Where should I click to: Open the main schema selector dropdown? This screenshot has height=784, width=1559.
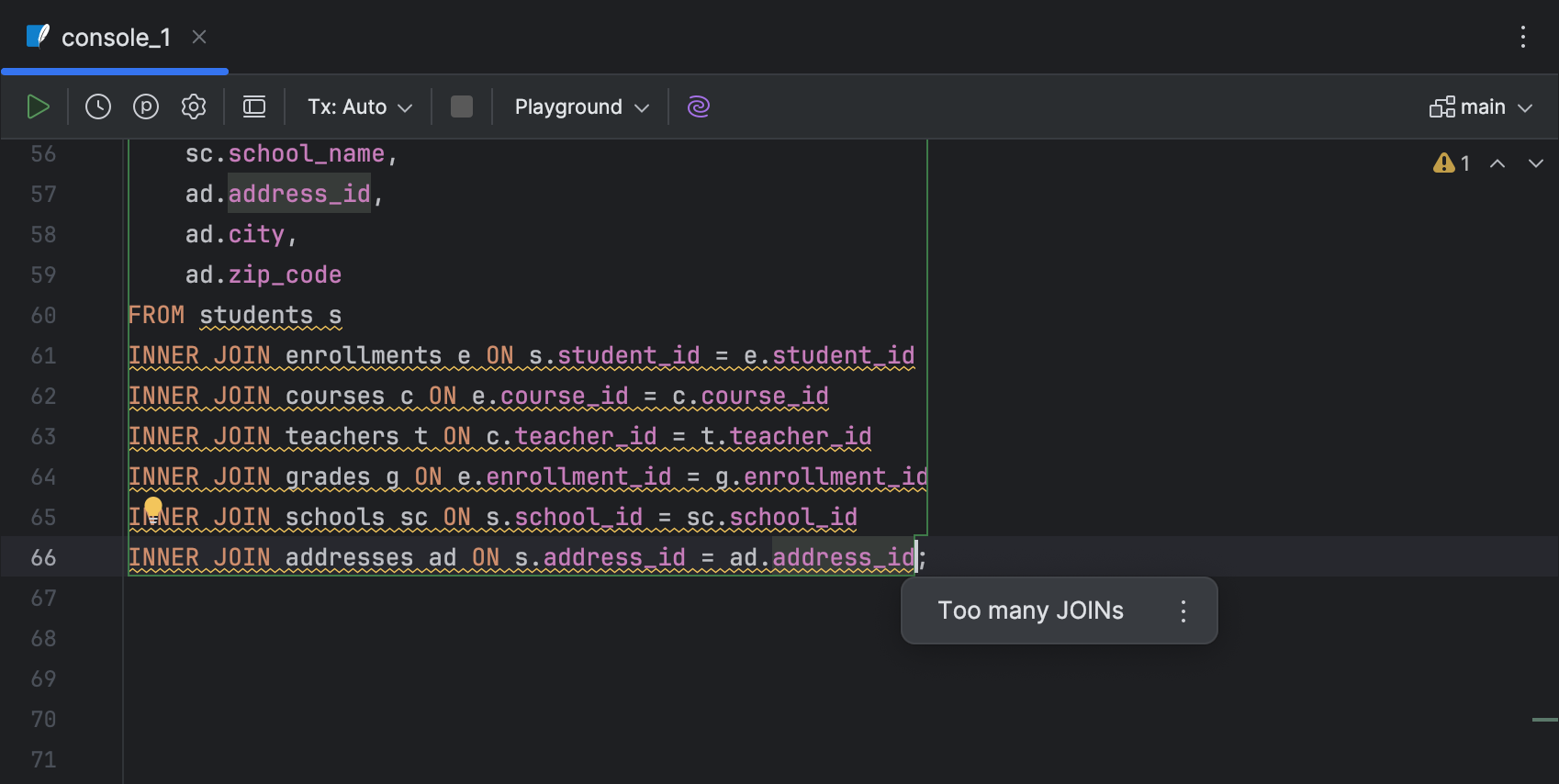(x=1480, y=106)
